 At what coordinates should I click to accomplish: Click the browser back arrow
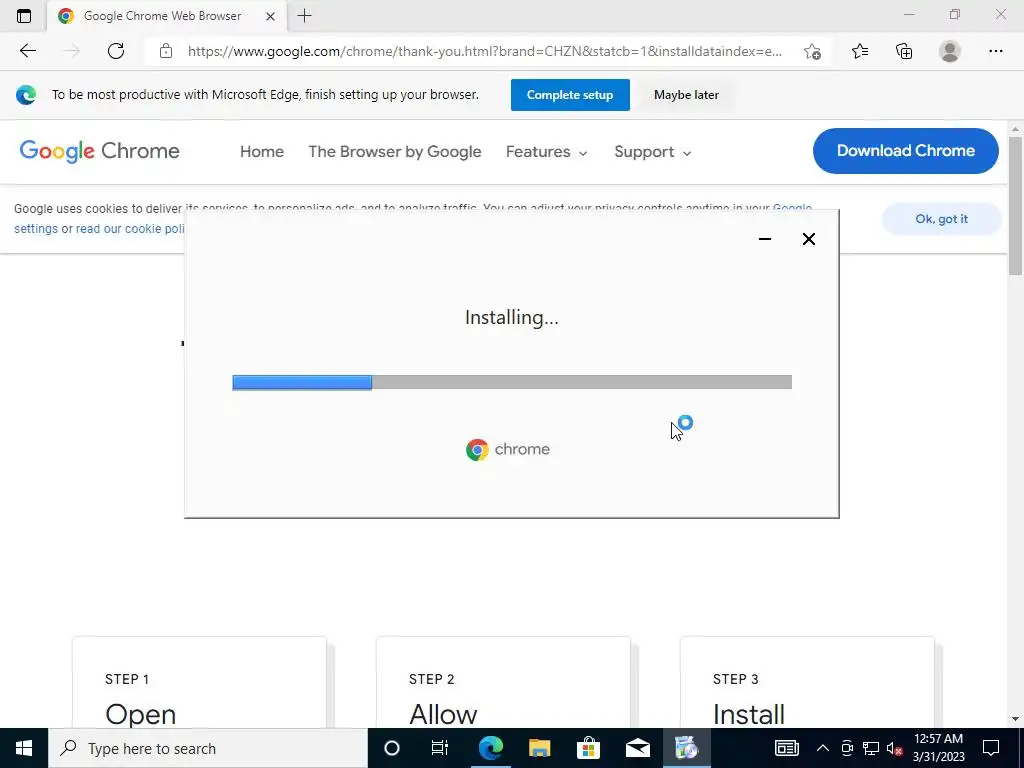[27, 51]
